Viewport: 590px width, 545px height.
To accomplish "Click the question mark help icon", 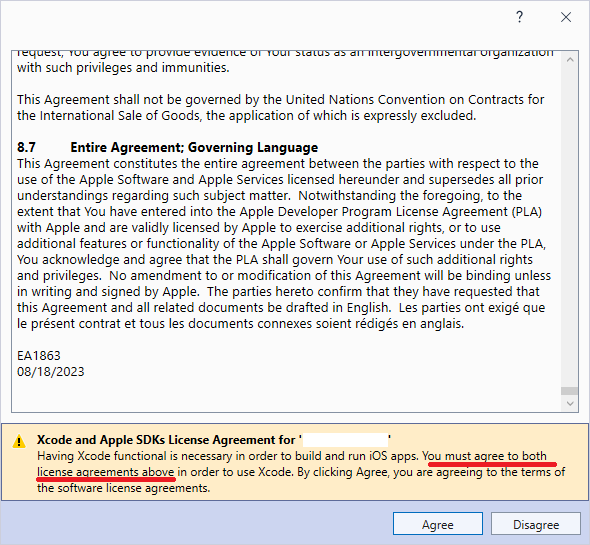I will click(519, 17).
